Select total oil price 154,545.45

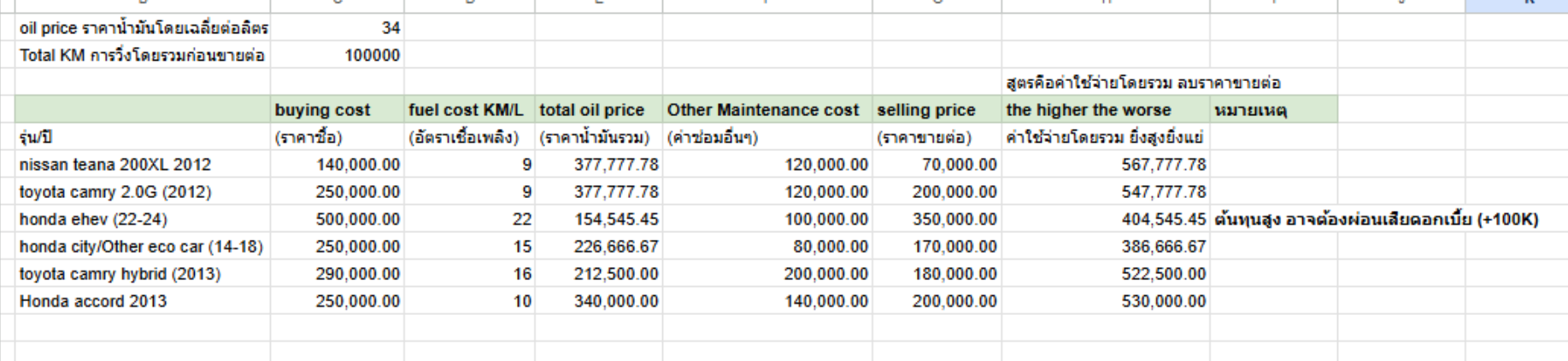(598, 219)
